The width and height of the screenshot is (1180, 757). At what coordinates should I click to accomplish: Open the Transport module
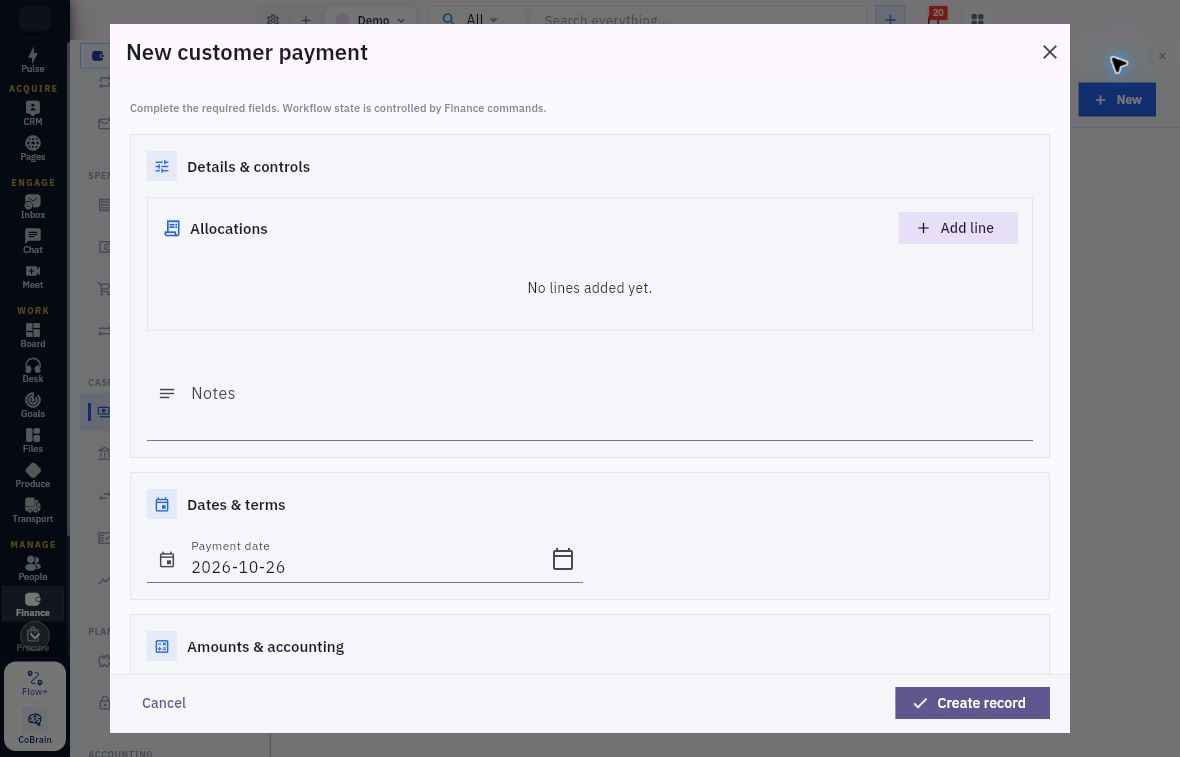(x=32, y=510)
